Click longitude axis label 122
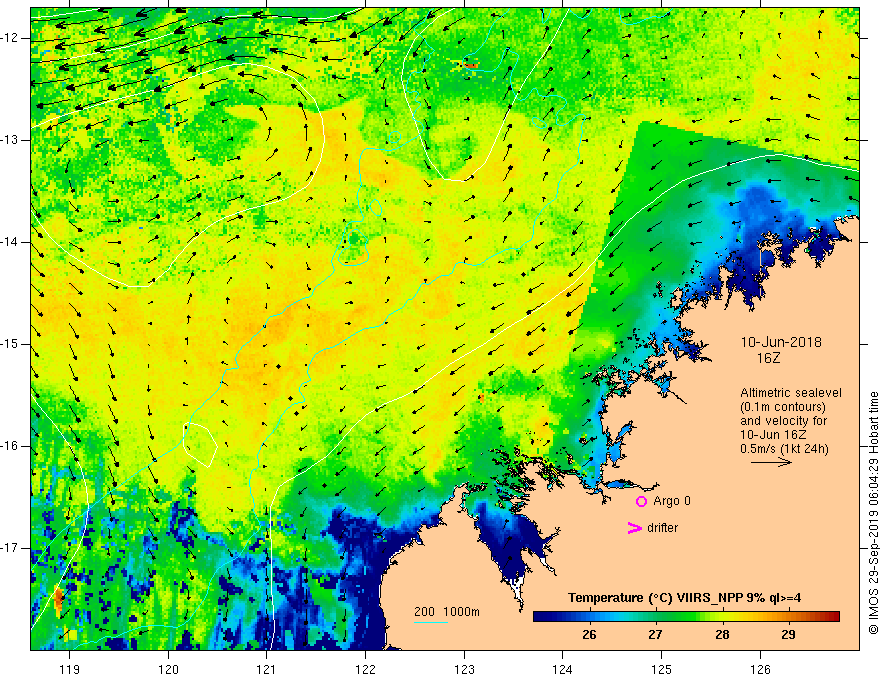The height and width of the screenshot is (680, 880). pos(365,669)
